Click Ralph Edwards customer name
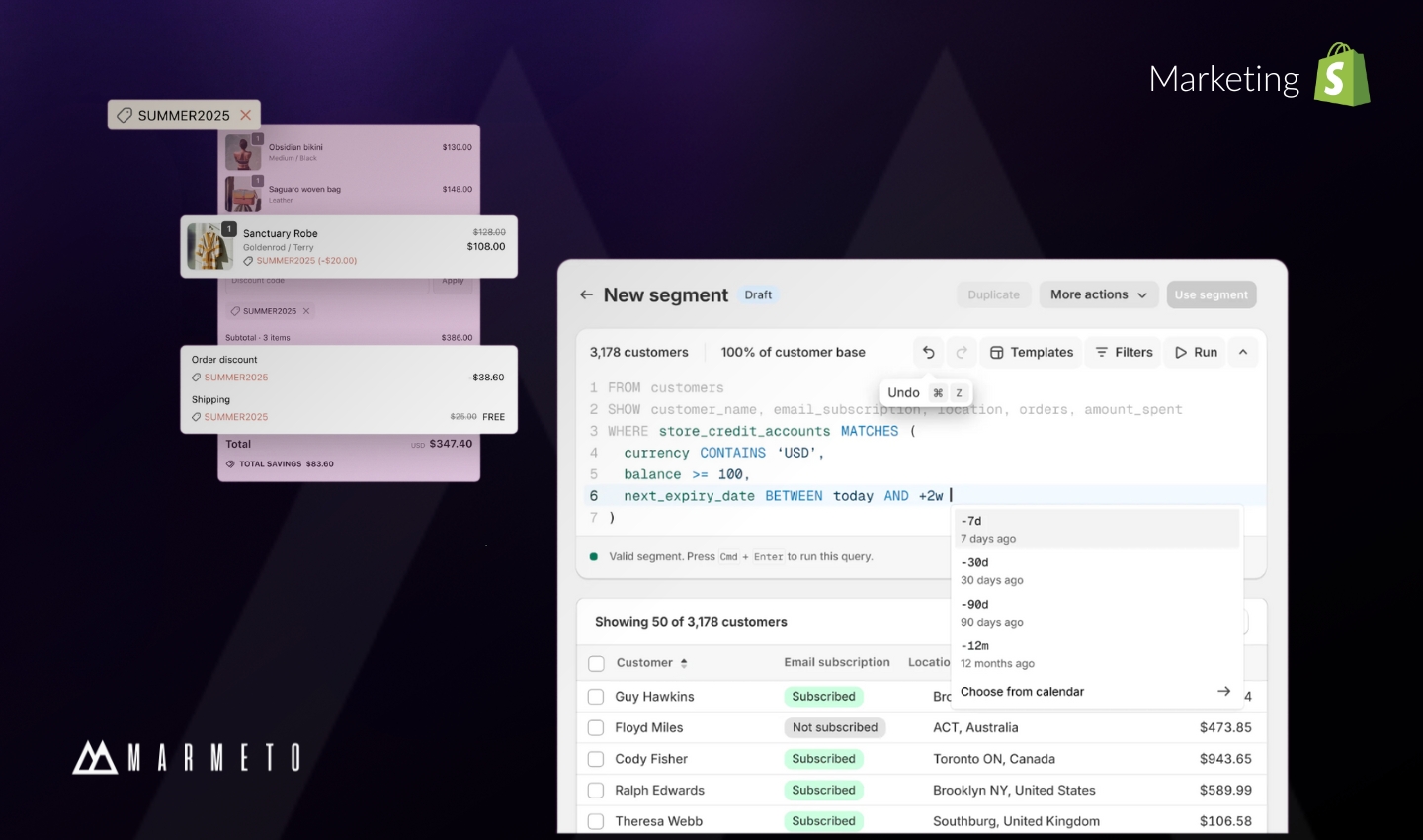This screenshot has height=840, width=1423. click(659, 790)
